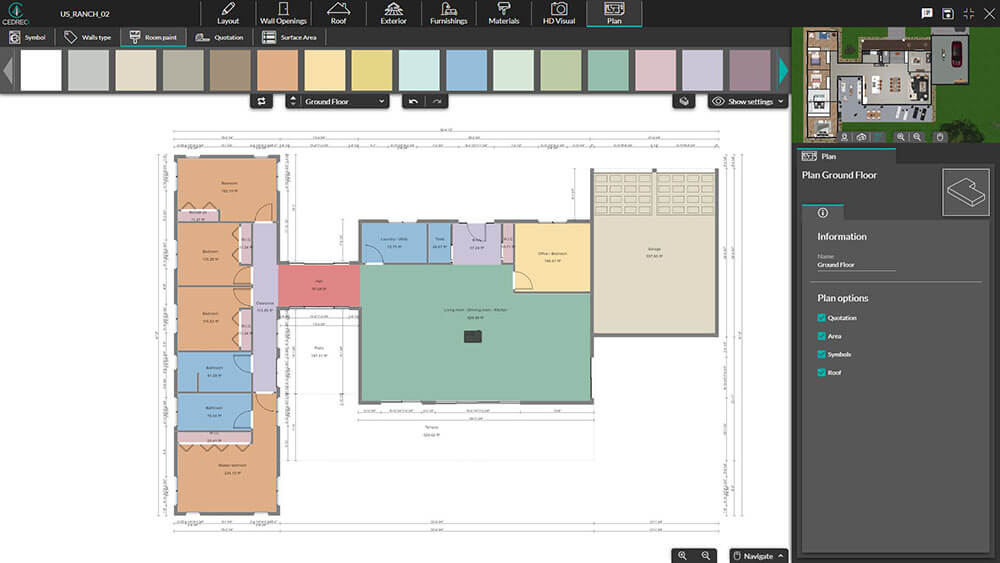Zoom out on the floor plan canvas
1000x563 pixels.
pyautogui.click(x=706, y=555)
